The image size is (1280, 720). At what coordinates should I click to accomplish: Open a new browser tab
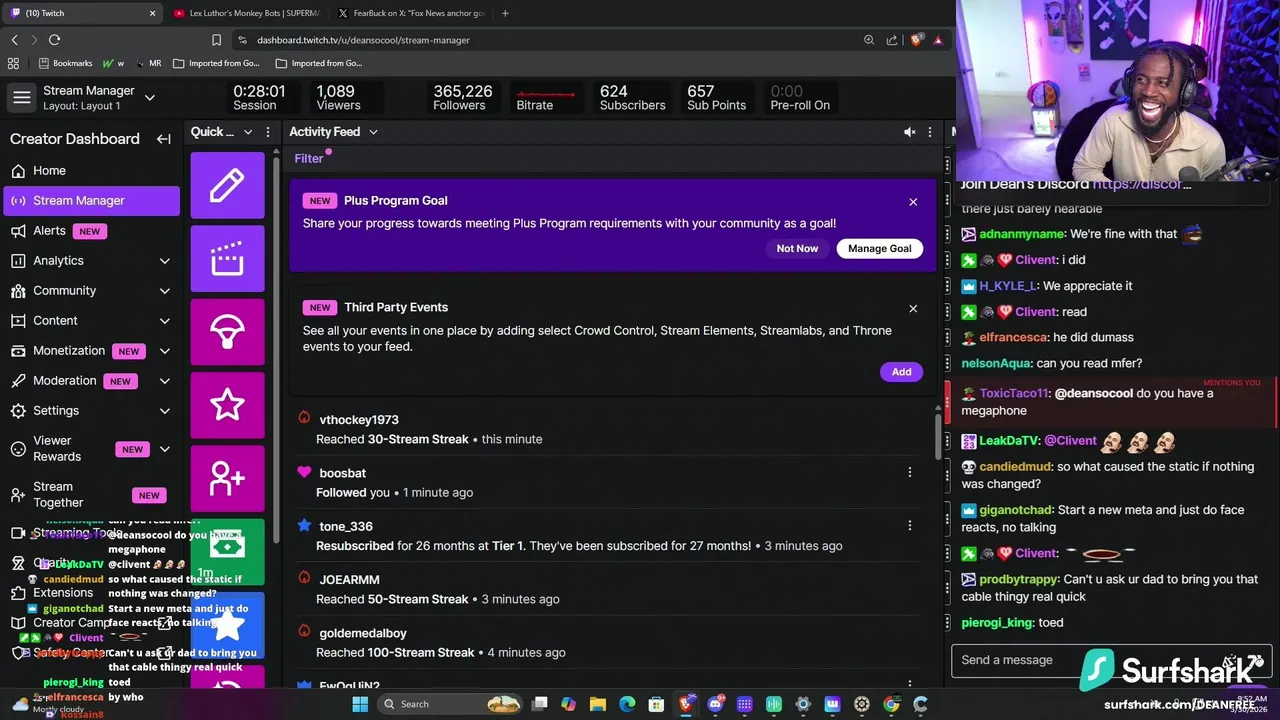coord(505,13)
